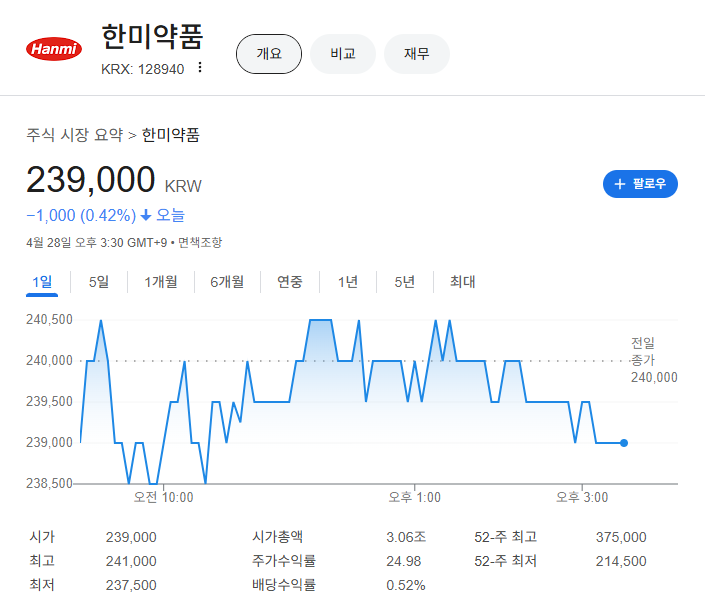Click the 시가총액 value 3.06조

pyautogui.click(x=406, y=537)
